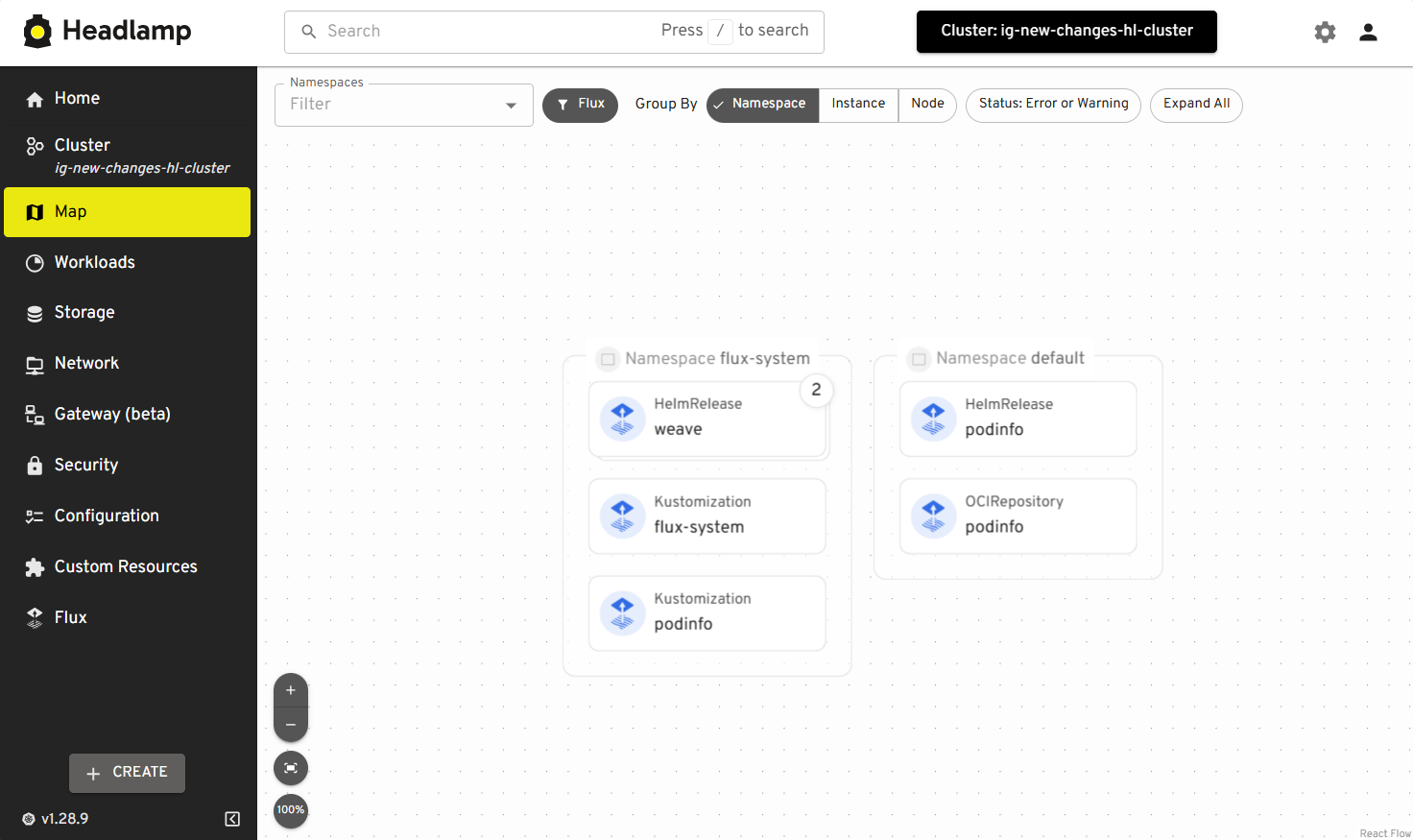
Task: Group by Instance option
Action: pyautogui.click(x=858, y=105)
